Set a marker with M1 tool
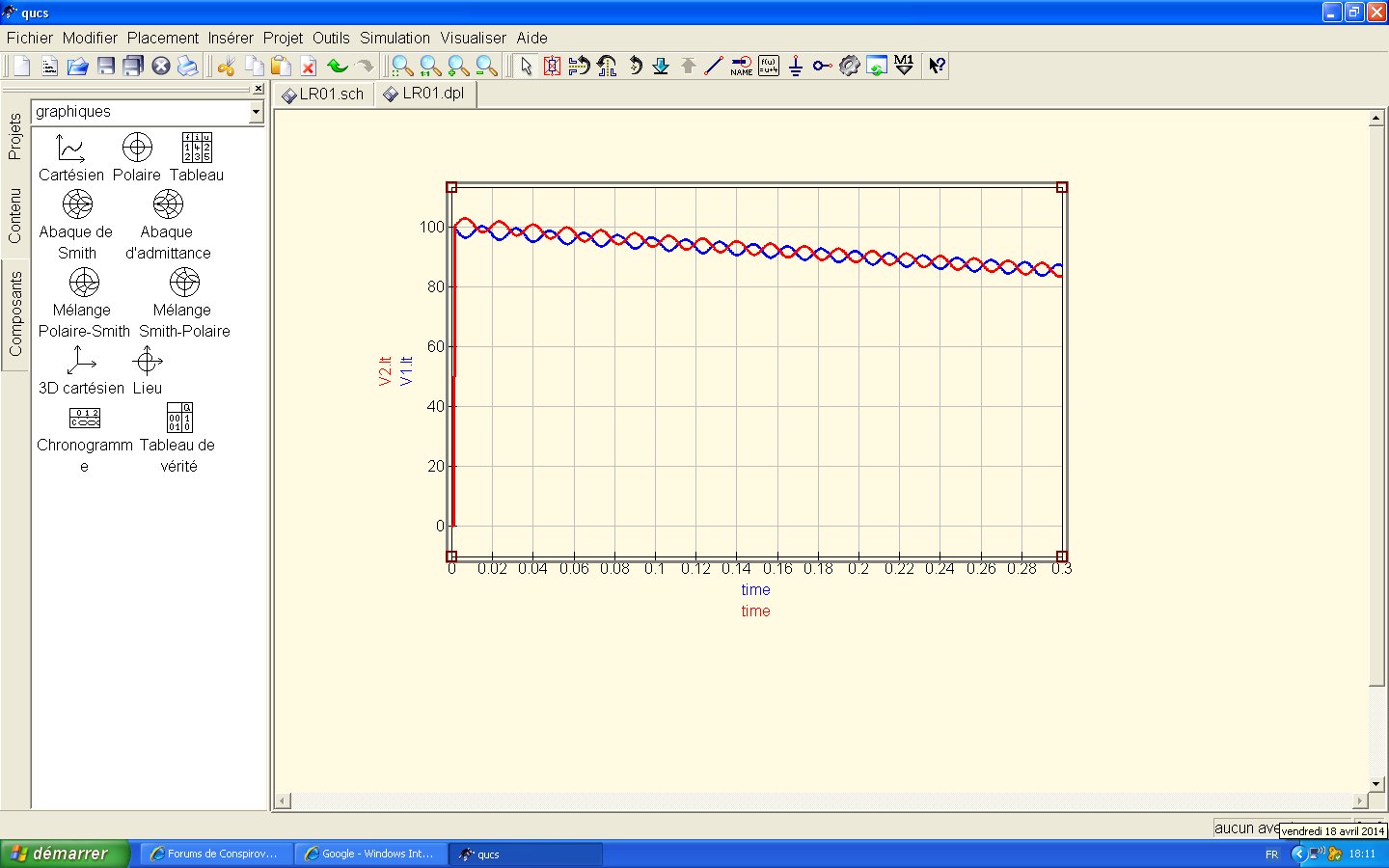1389x868 pixels. [904, 66]
